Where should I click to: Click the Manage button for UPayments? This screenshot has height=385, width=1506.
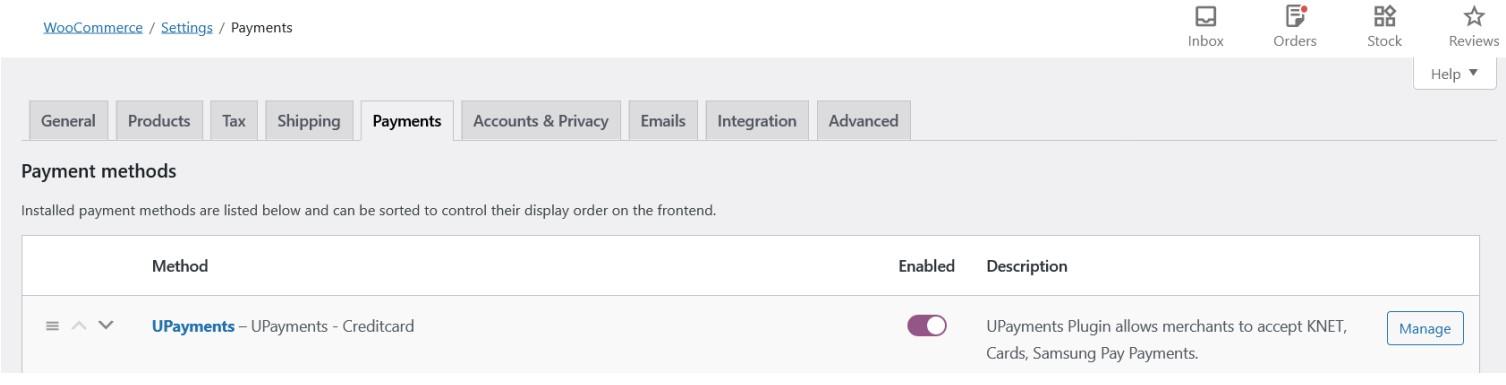point(1425,328)
